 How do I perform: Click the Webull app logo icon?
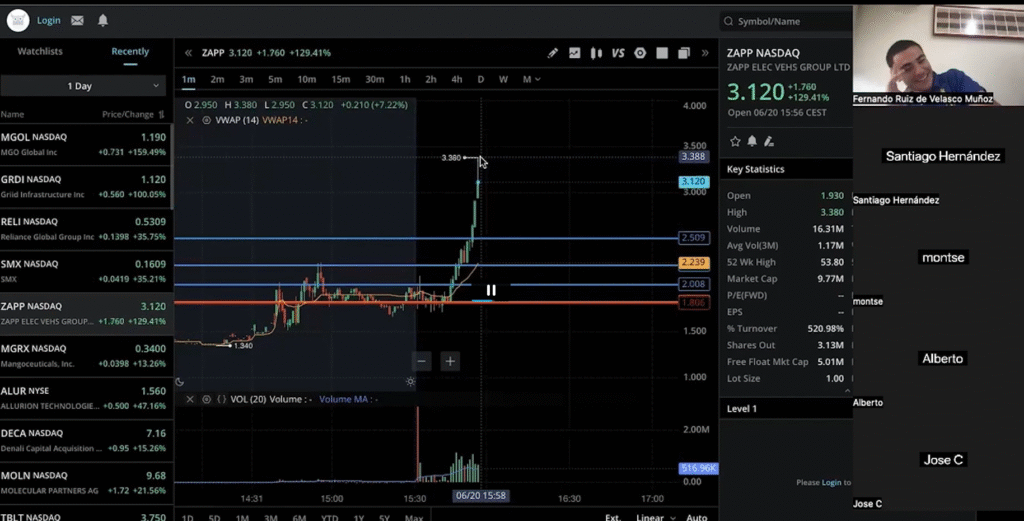[18, 20]
